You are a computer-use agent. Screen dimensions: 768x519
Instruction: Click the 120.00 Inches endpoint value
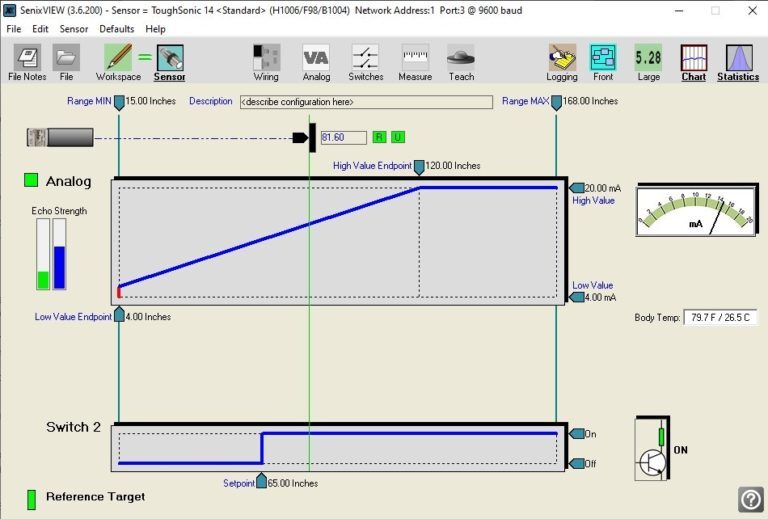tap(453, 166)
